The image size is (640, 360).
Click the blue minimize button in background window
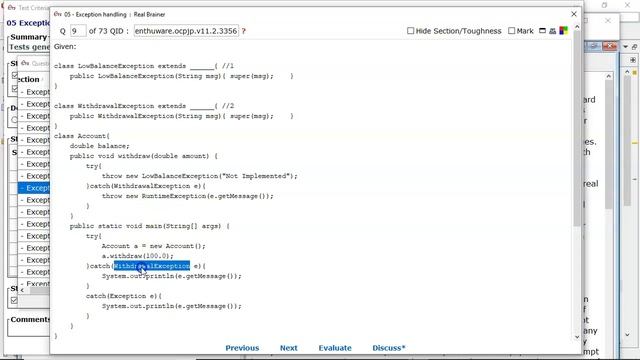593,47
